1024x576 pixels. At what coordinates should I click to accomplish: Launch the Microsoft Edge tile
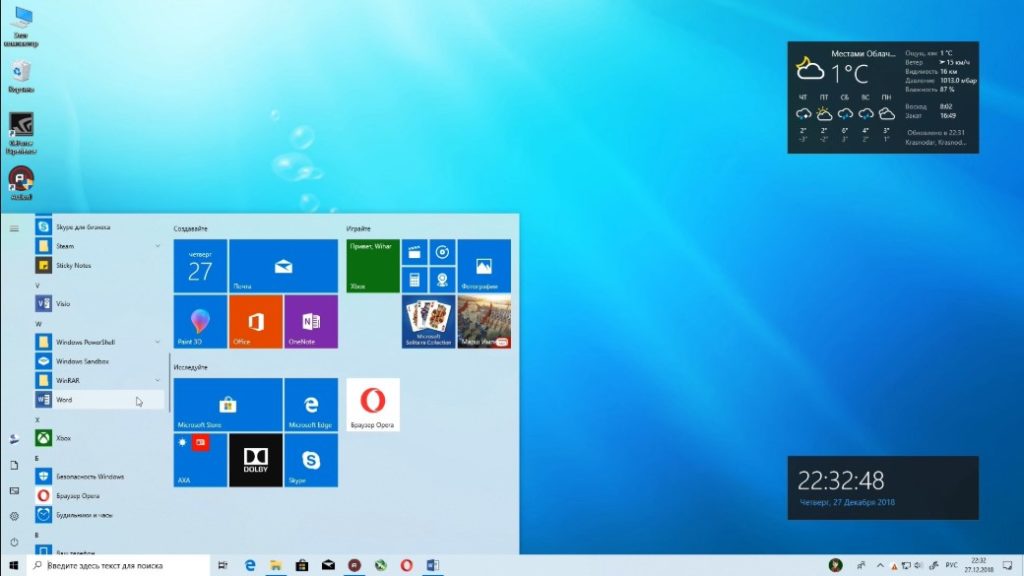[x=311, y=405]
